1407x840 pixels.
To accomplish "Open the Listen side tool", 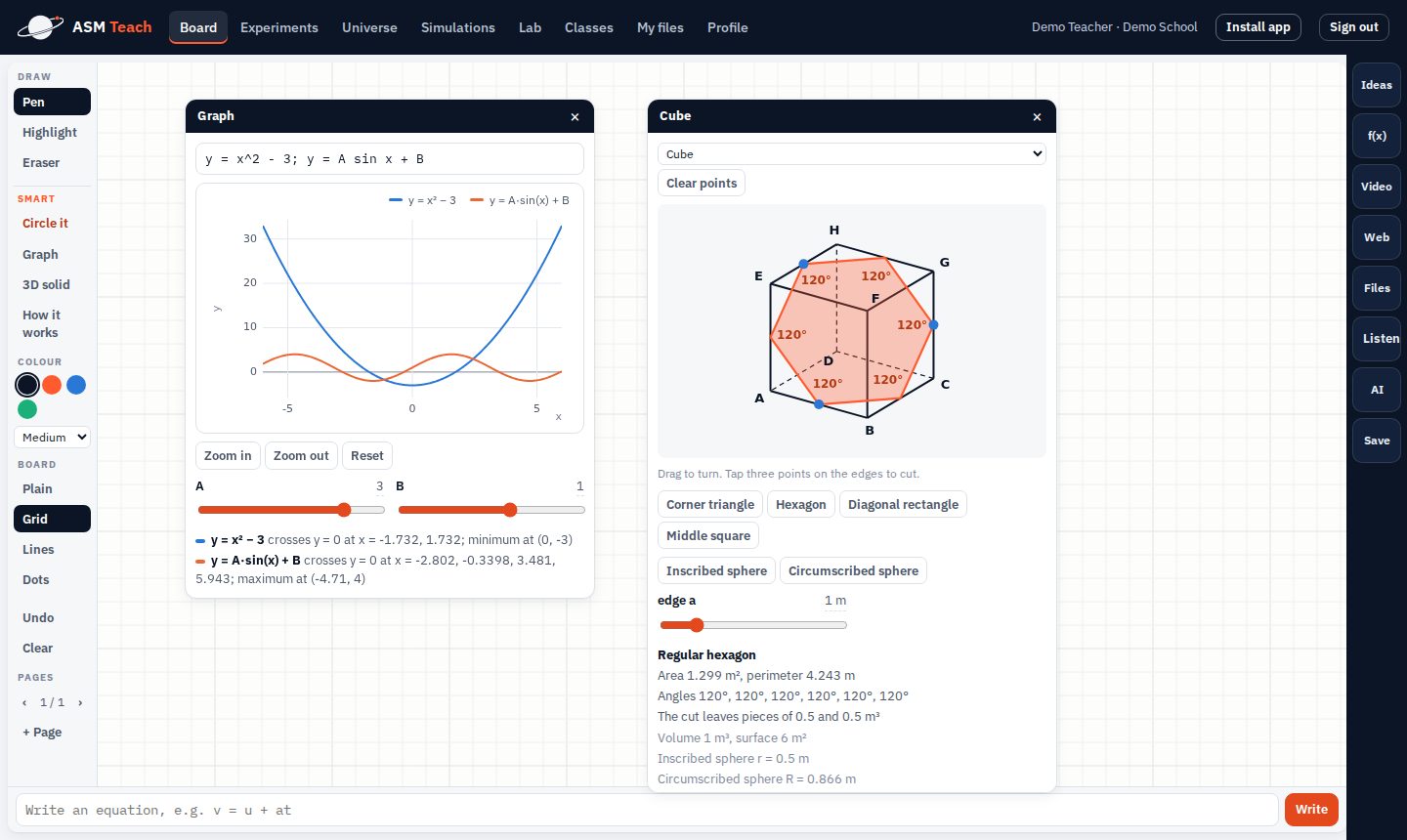I will [x=1377, y=339].
